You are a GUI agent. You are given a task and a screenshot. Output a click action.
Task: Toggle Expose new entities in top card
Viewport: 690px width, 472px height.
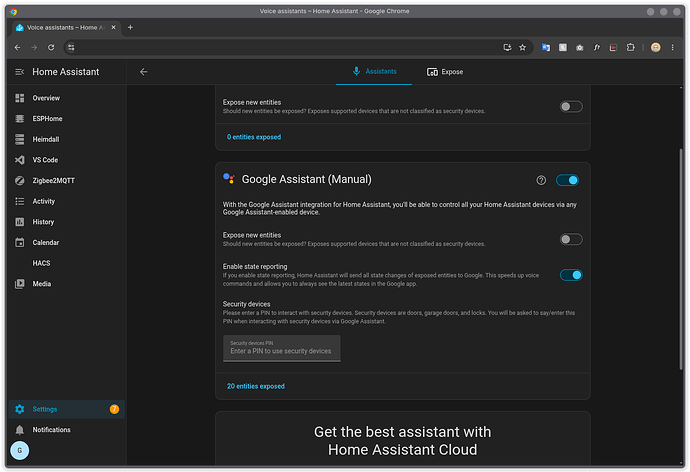571,106
